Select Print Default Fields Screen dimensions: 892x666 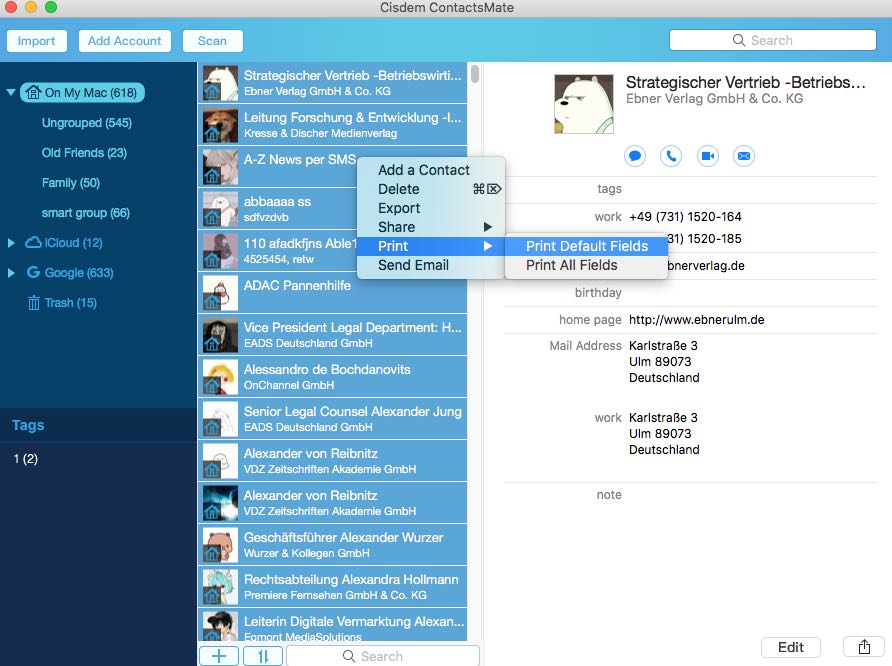point(587,246)
